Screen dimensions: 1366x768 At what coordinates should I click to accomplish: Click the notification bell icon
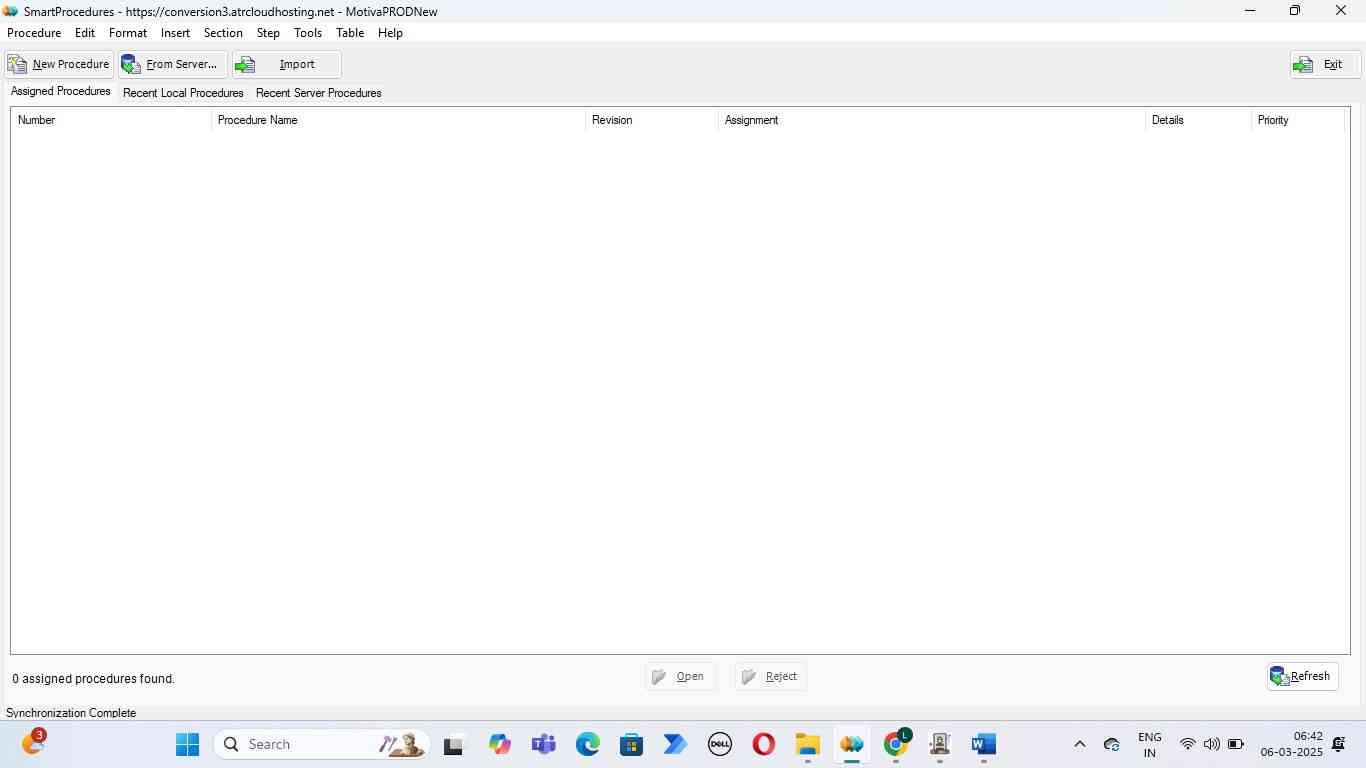(1338, 744)
